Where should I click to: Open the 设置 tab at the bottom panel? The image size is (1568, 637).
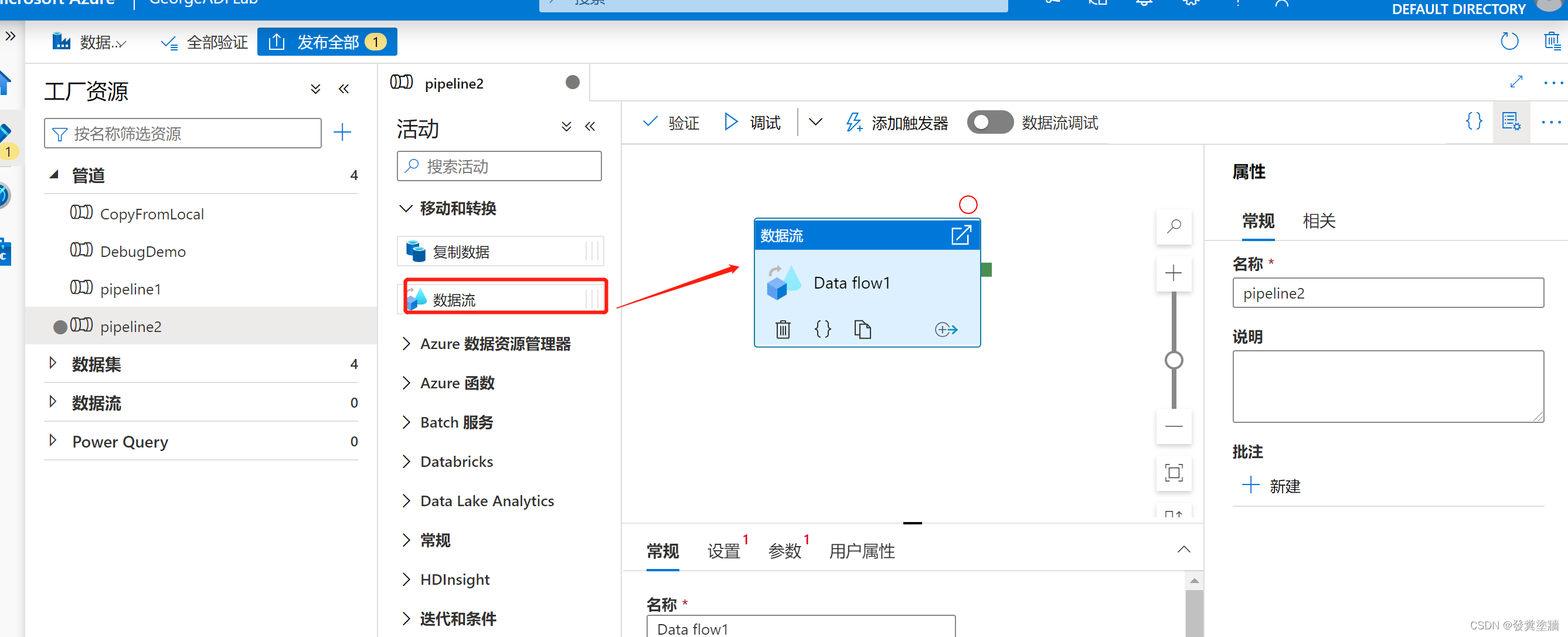coord(723,551)
